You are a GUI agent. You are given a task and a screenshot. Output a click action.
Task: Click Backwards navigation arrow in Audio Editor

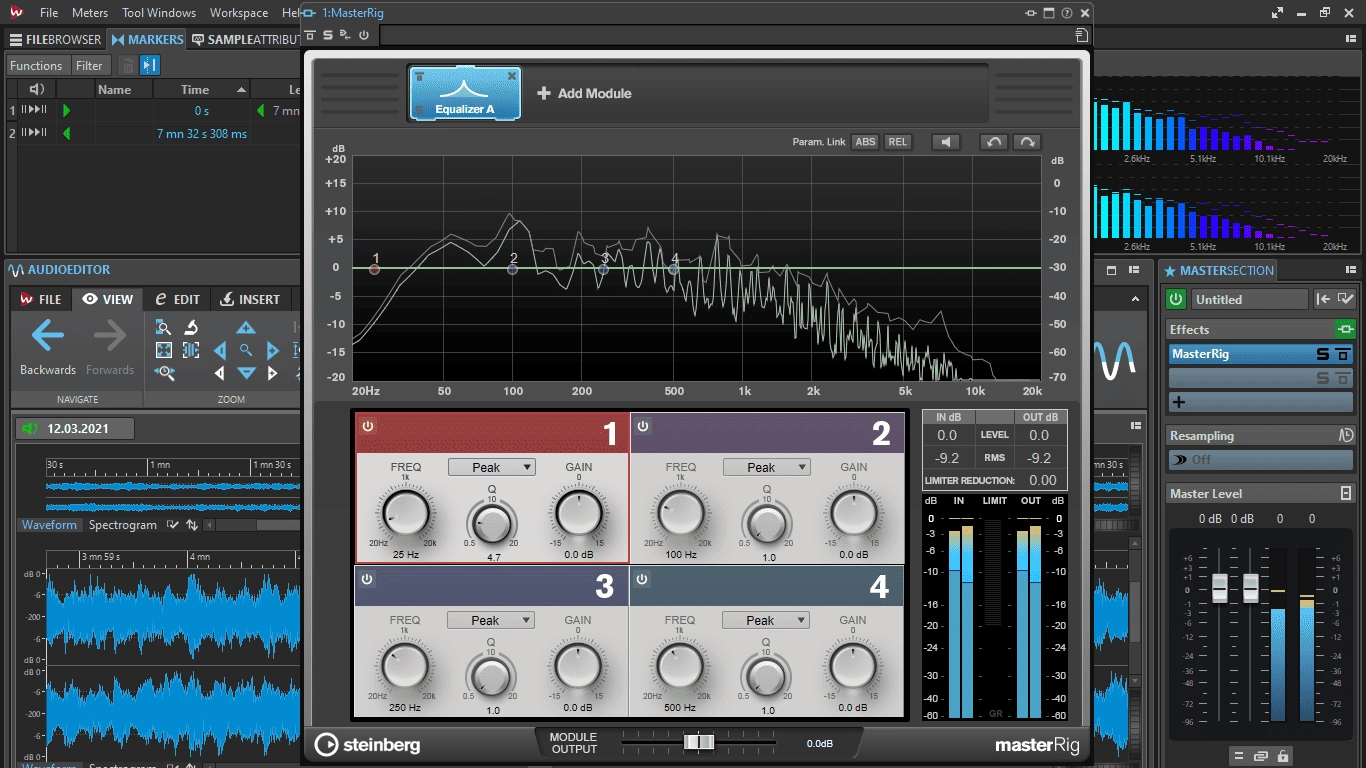47,336
